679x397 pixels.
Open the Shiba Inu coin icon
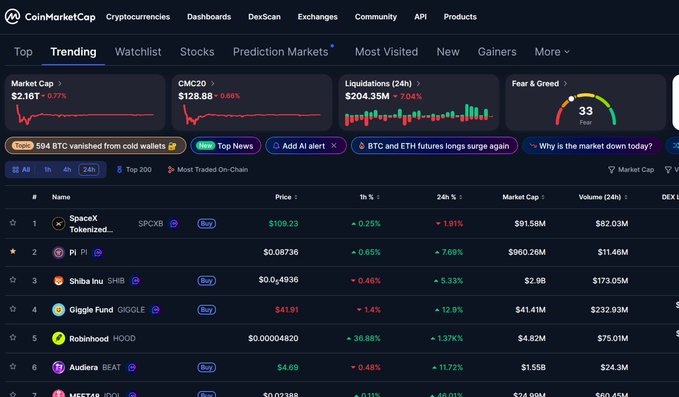click(x=58, y=281)
